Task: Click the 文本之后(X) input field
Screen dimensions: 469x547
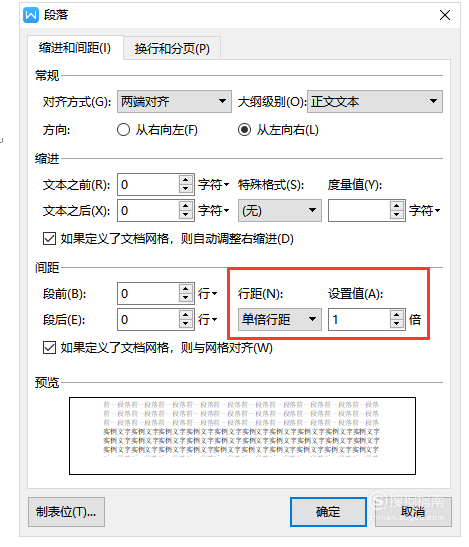Action: tap(148, 210)
